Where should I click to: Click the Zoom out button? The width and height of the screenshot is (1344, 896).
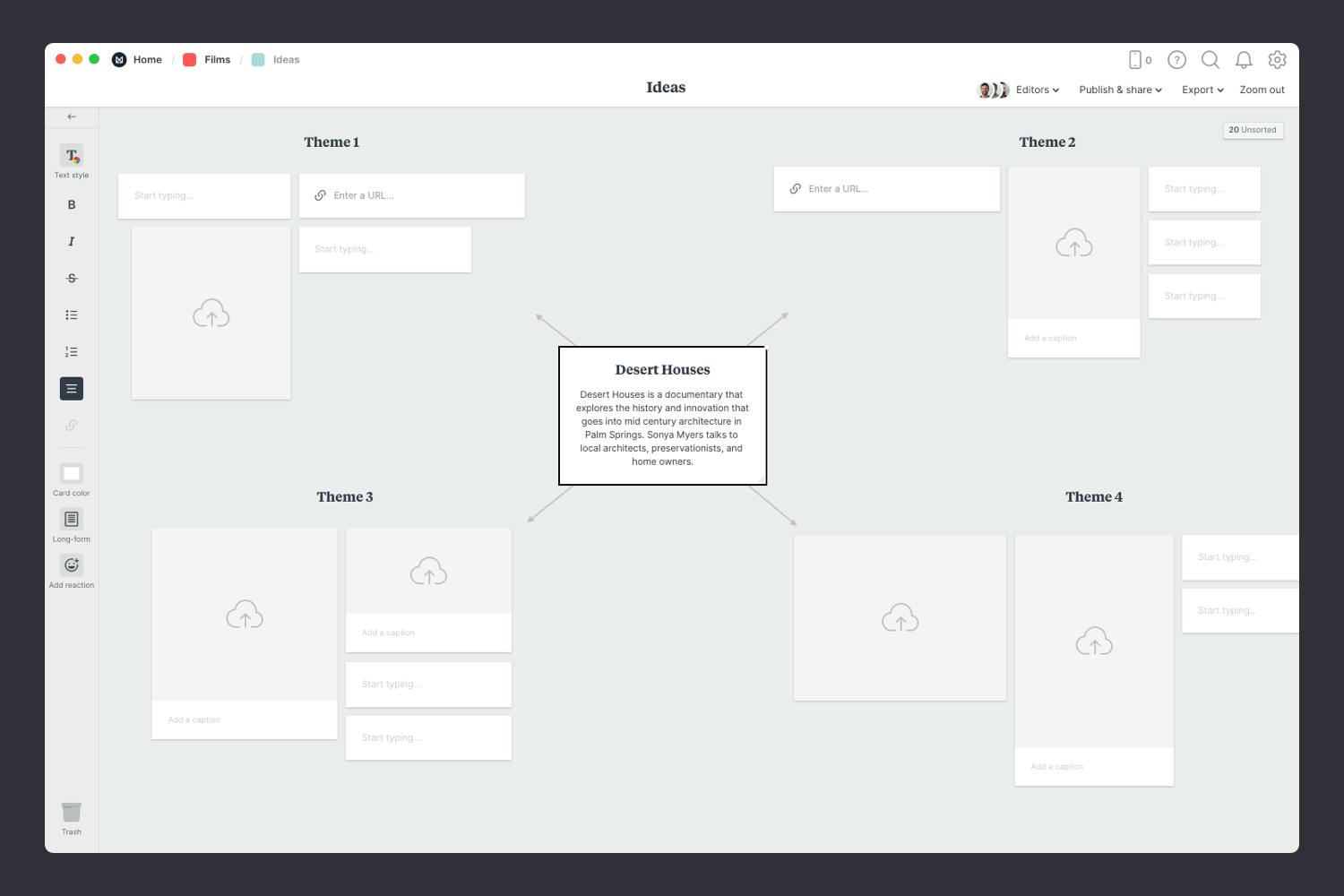(1262, 90)
